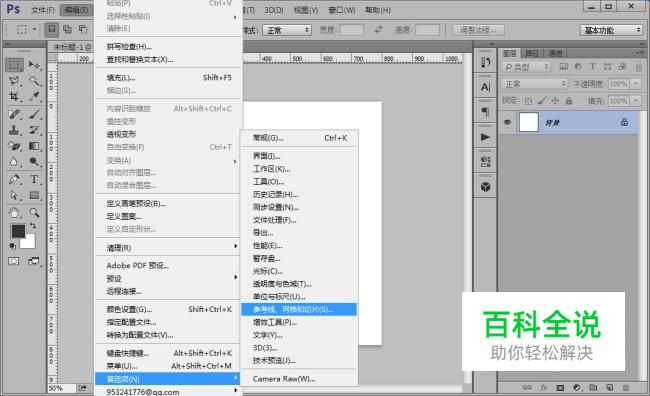Select the Eraser tool
650x396 pixels.
click(14, 146)
